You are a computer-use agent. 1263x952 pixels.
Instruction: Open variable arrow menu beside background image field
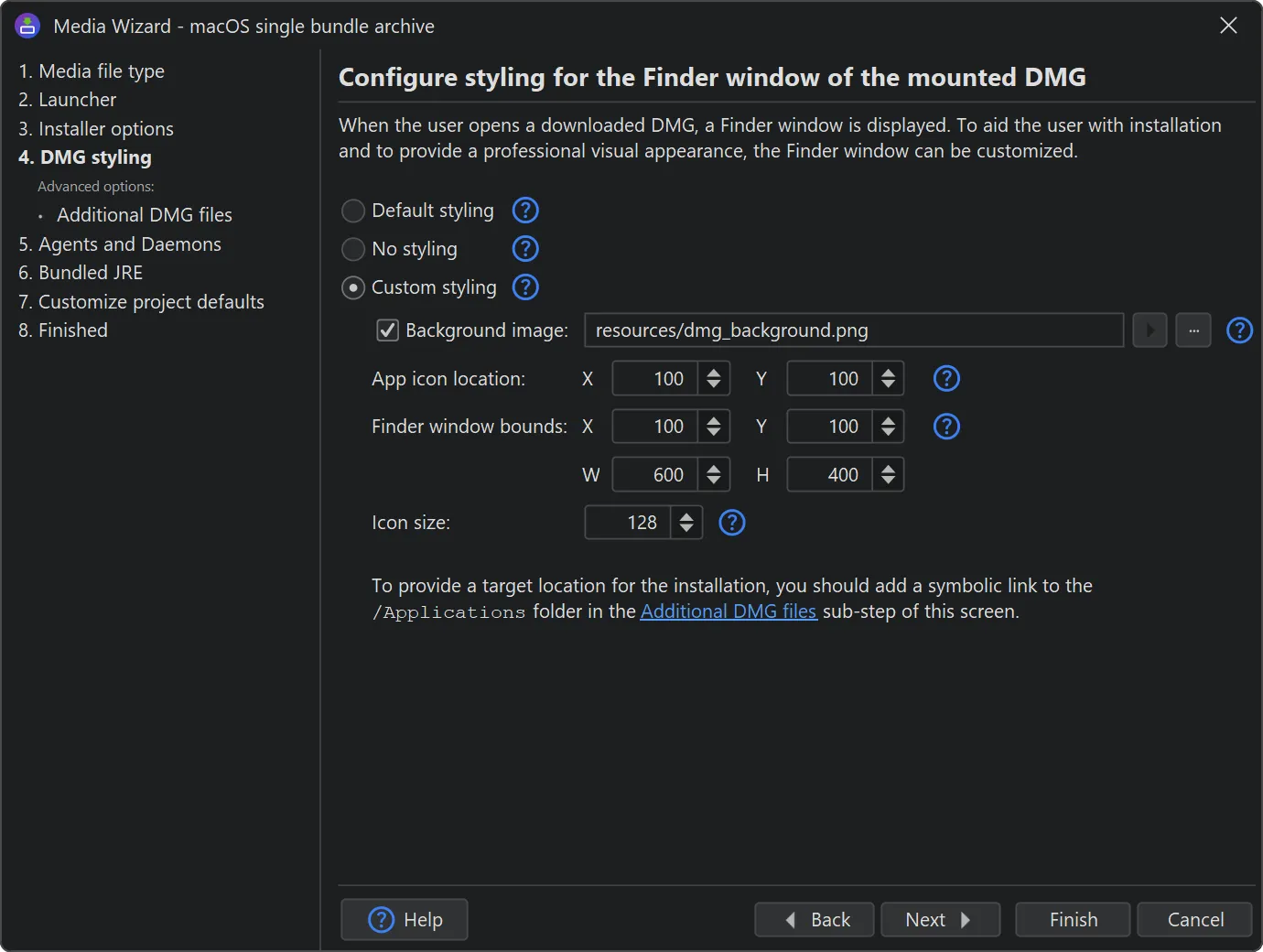tap(1150, 330)
